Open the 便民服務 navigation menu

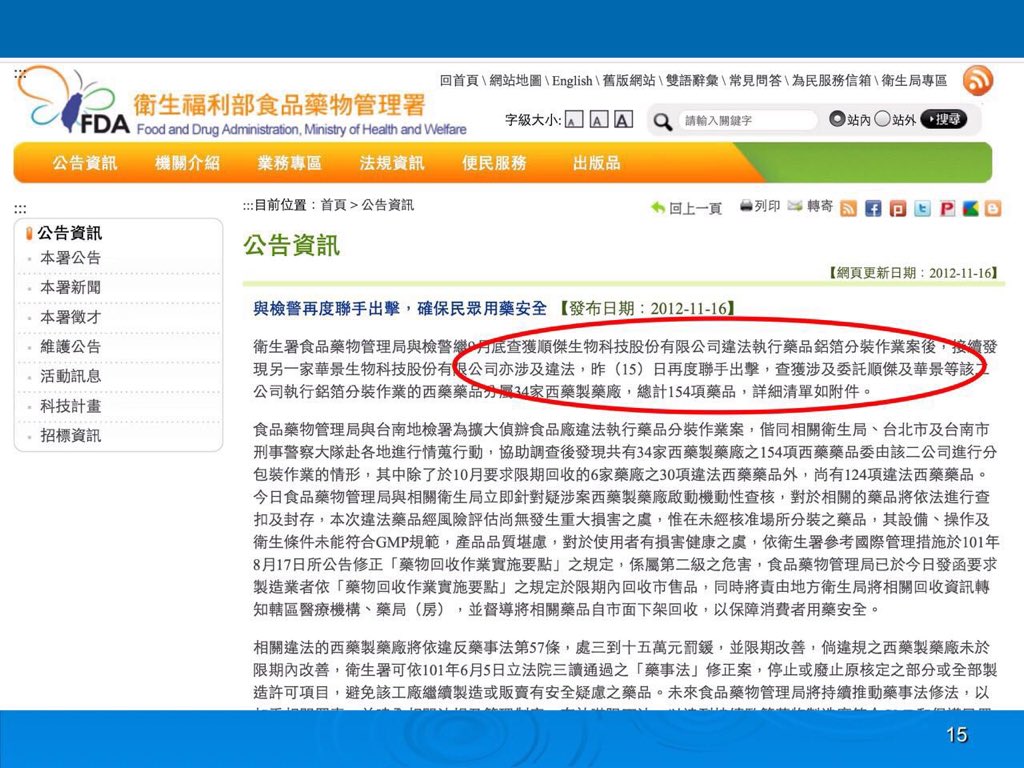494,163
